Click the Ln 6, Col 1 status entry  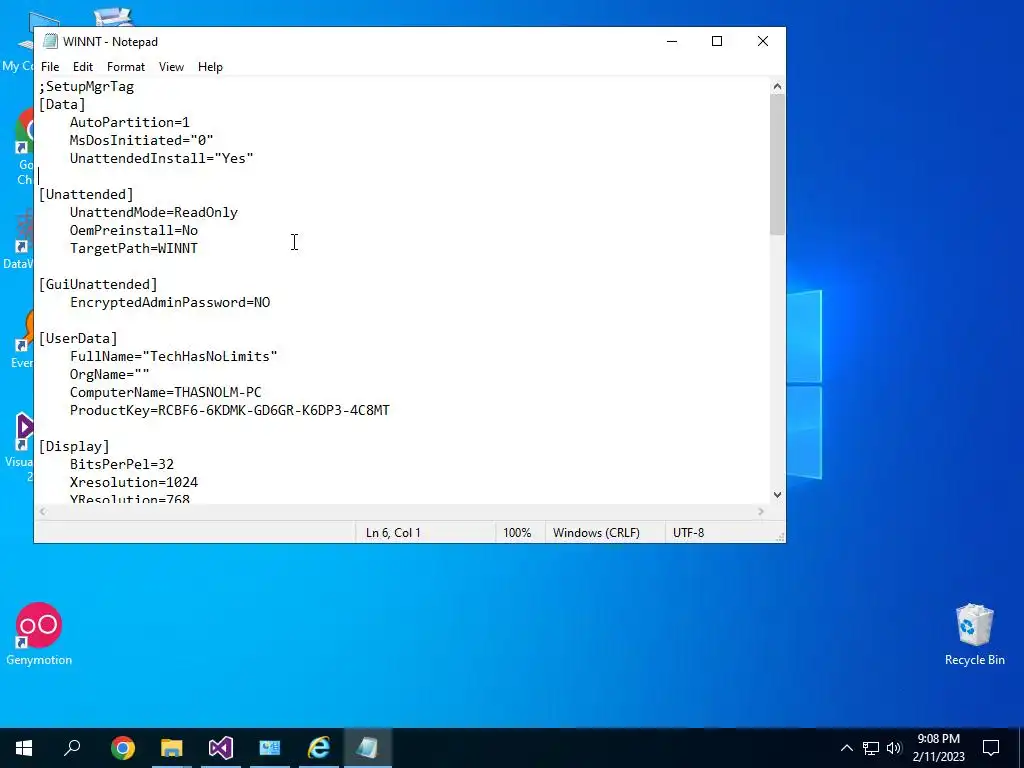[x=393, y=533]
